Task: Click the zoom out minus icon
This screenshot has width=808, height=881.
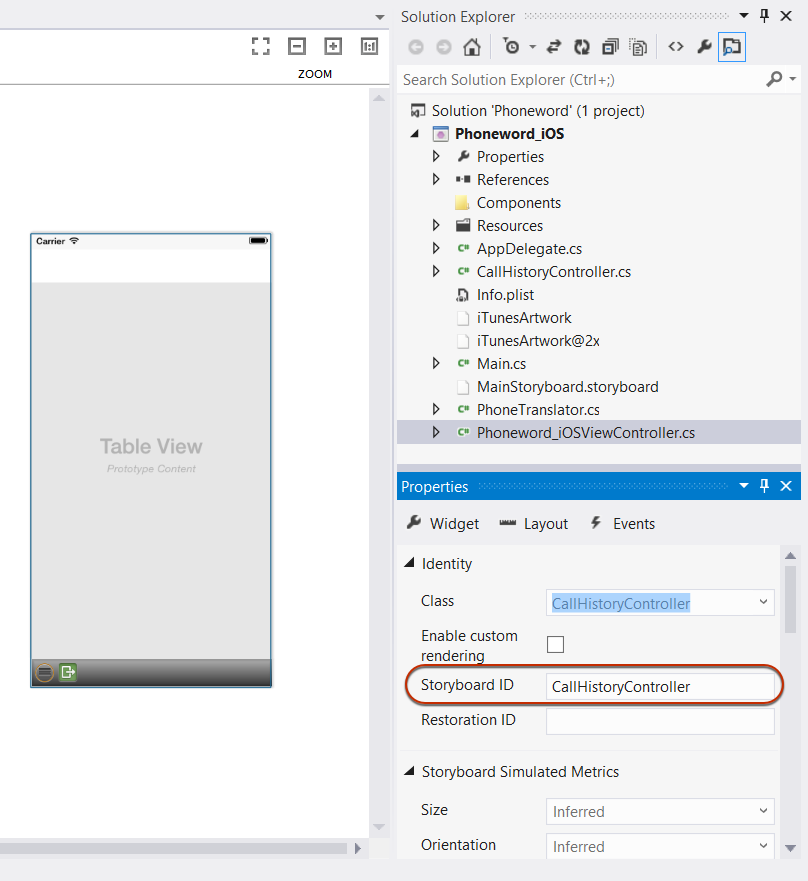Action: [x=297, y=46]
